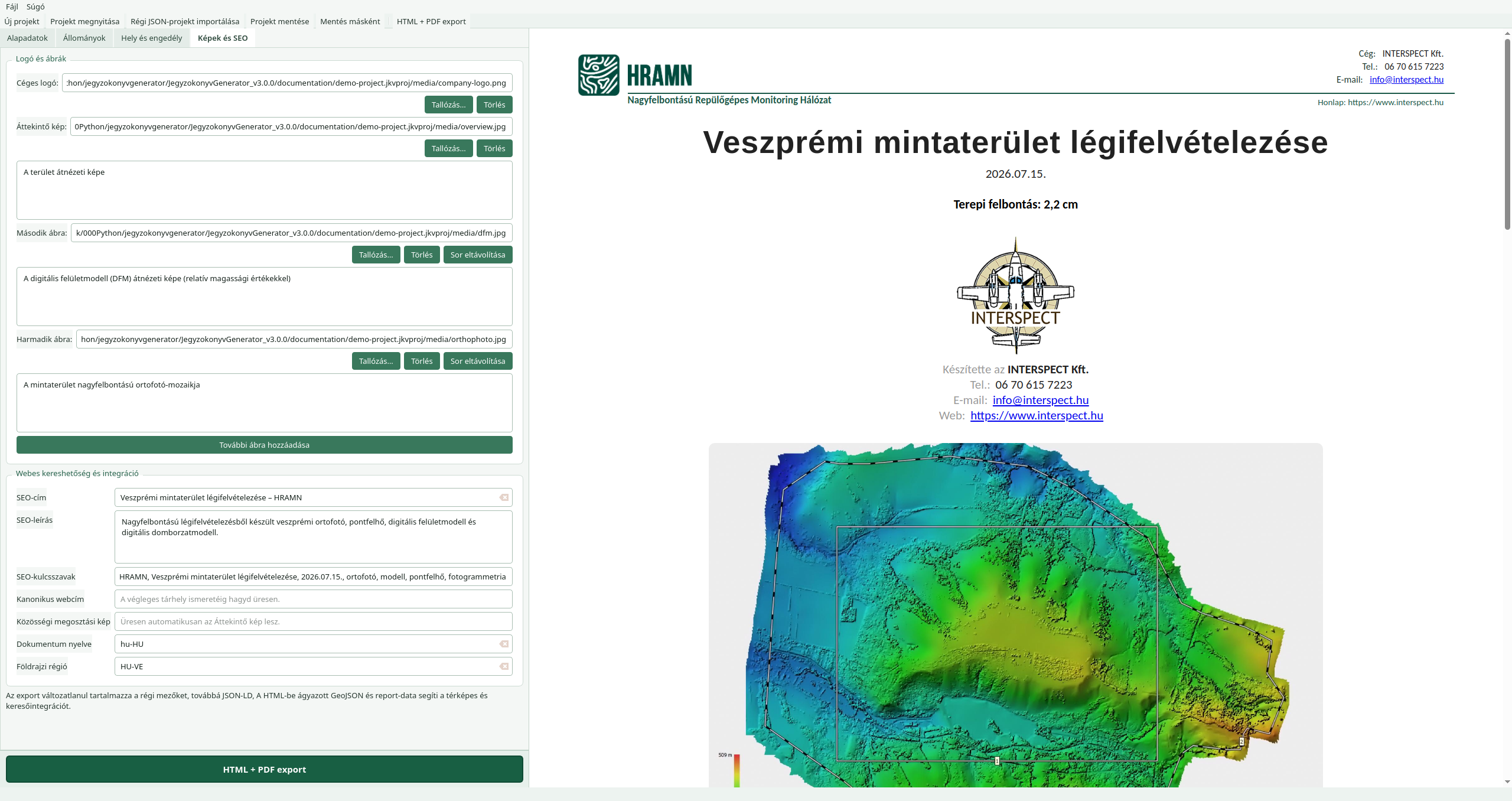The width and height of the screenshot is (1512, 801).
Task: Click the scrollbar up arrow in the preview pane
Action: [1507, 34]
